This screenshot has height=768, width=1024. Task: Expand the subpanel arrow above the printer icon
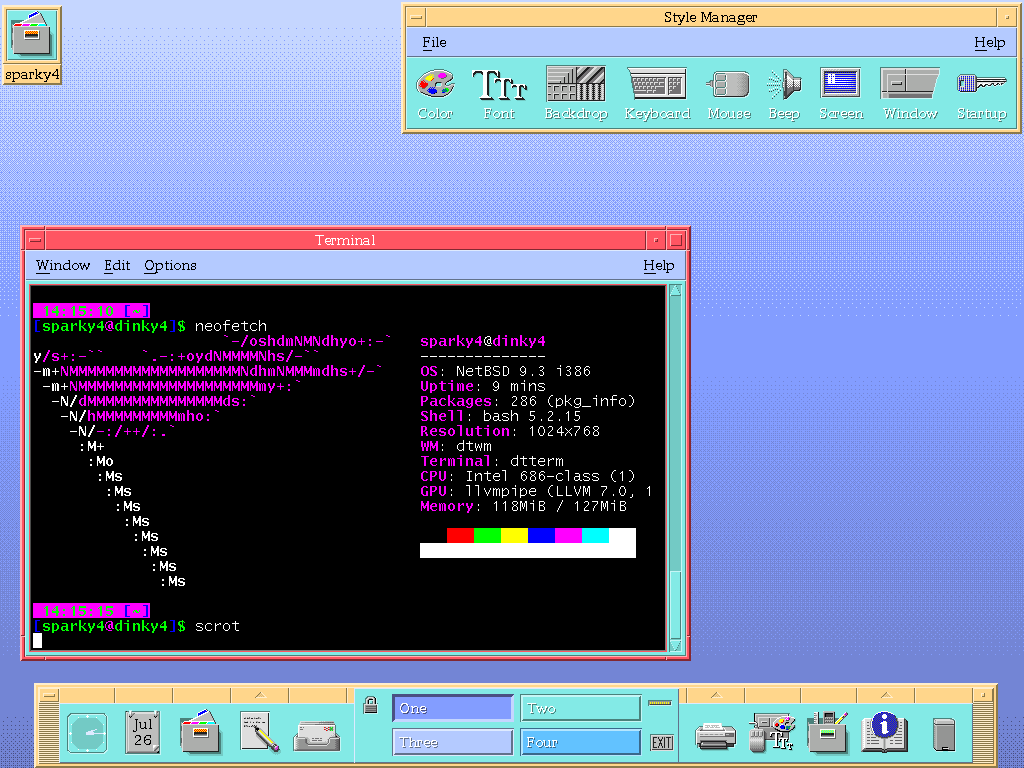tap(716, 694)
